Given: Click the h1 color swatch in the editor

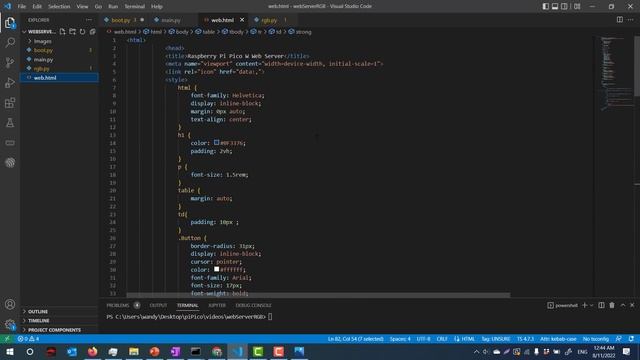Looking at the screenshot, I should pos(217,142).
